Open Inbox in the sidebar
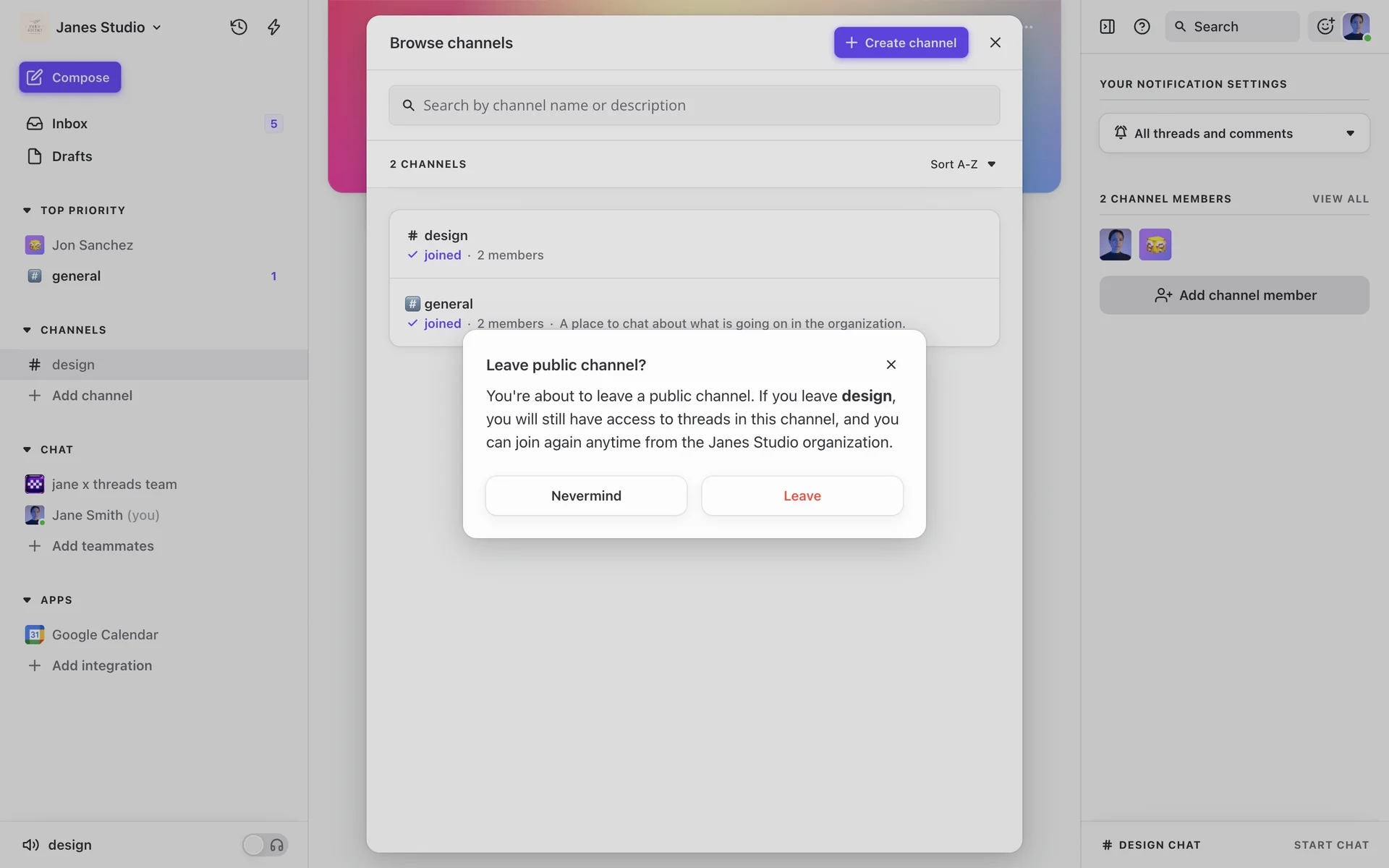1389x868 pixels. (69, 124)
